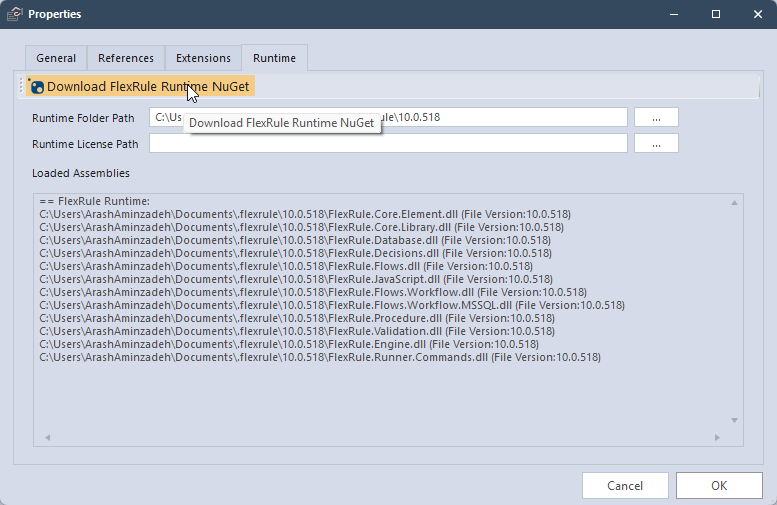This screenshot has width=777, height=505.
Task: Select the FlexRule.Decisions.dll line
Action: 295,253
